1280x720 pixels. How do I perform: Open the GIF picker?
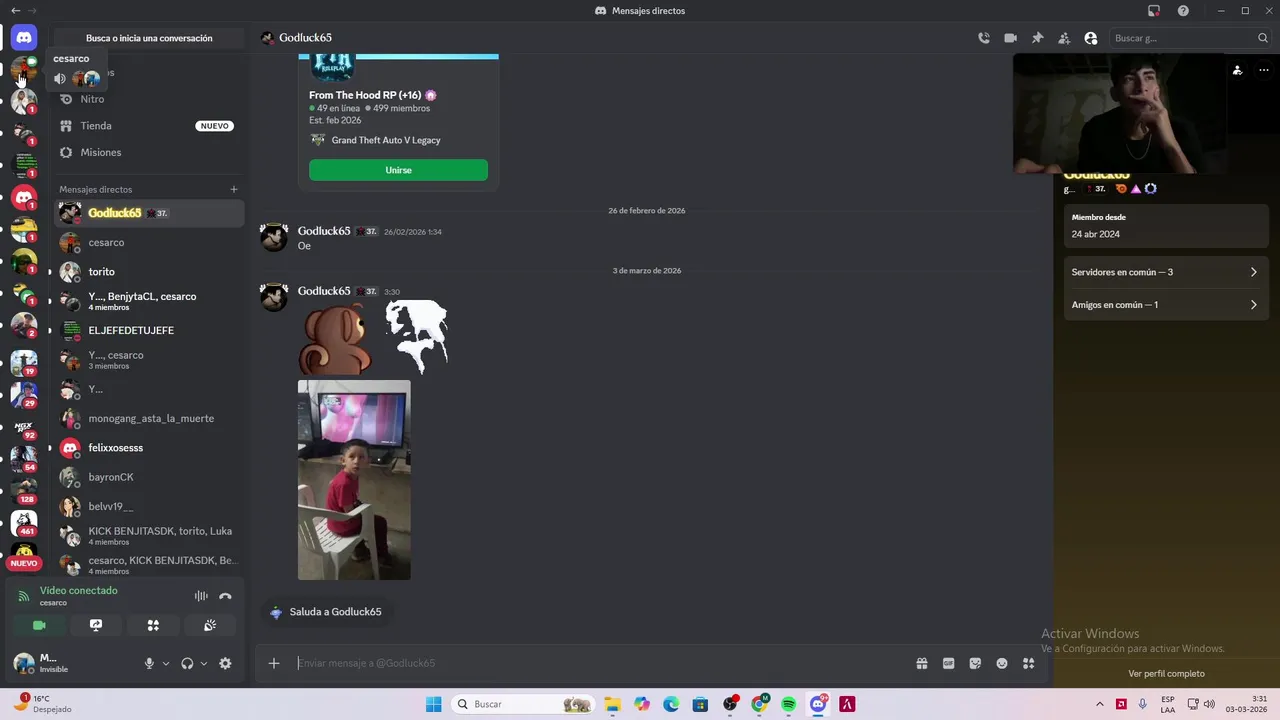coord(948,663)
